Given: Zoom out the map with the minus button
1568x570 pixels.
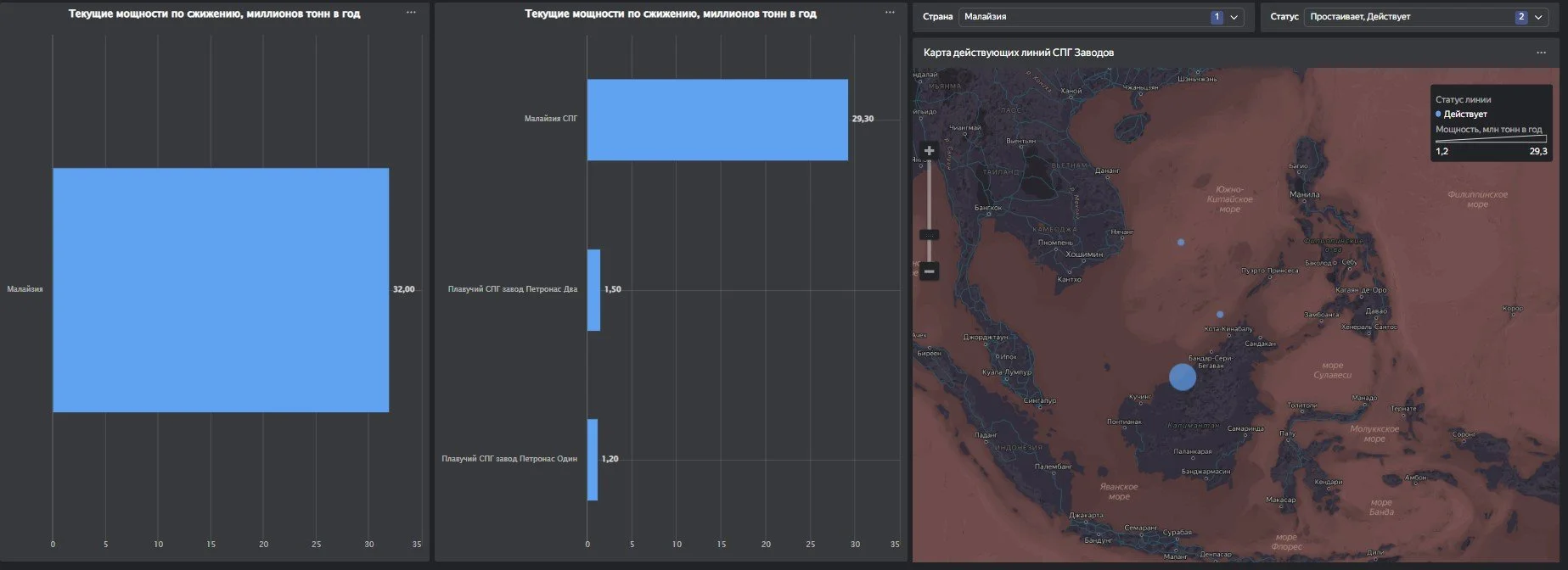Looking at the screenshot, I should [930, 271].
